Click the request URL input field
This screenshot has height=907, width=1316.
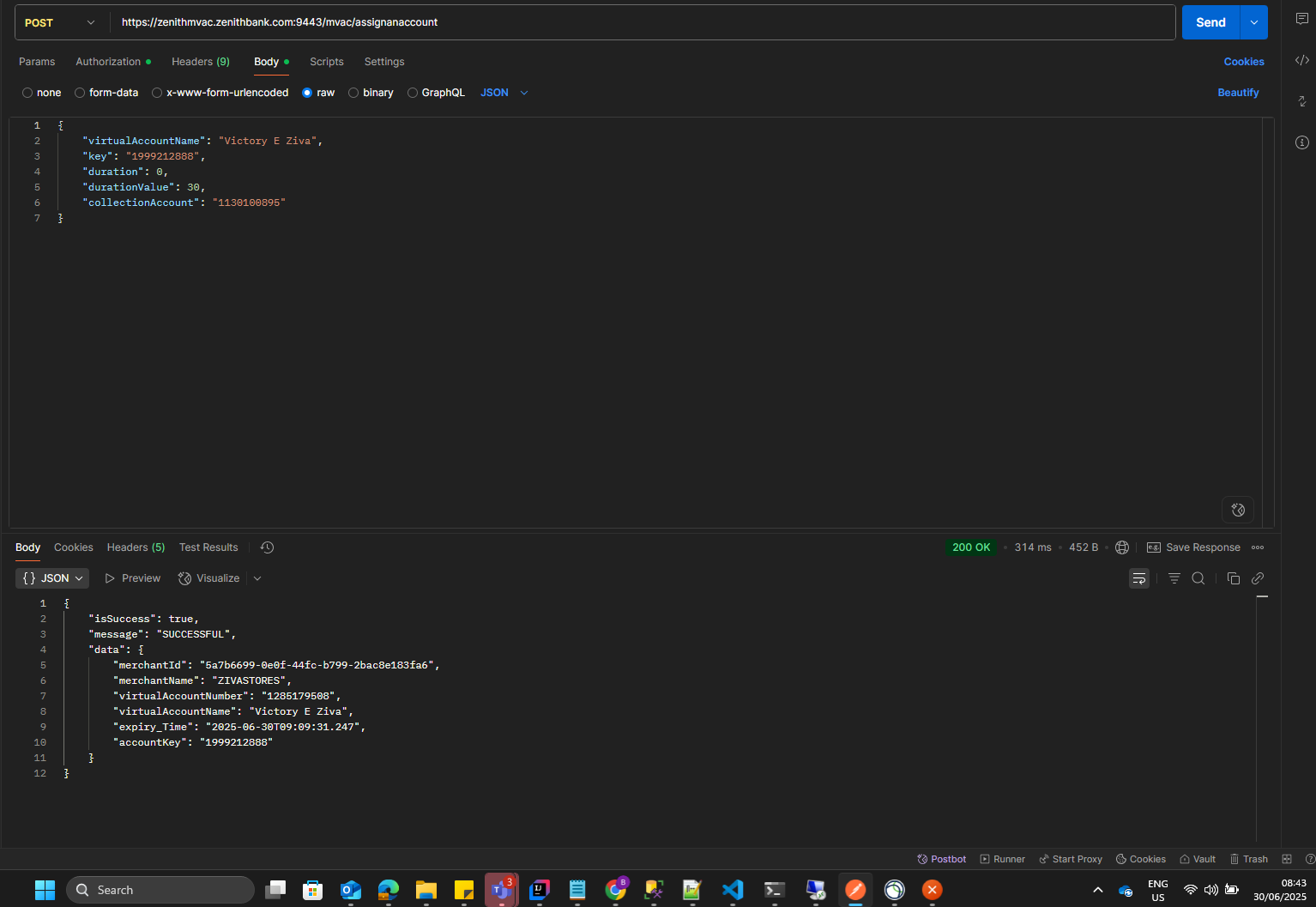[x=643, y=22]
